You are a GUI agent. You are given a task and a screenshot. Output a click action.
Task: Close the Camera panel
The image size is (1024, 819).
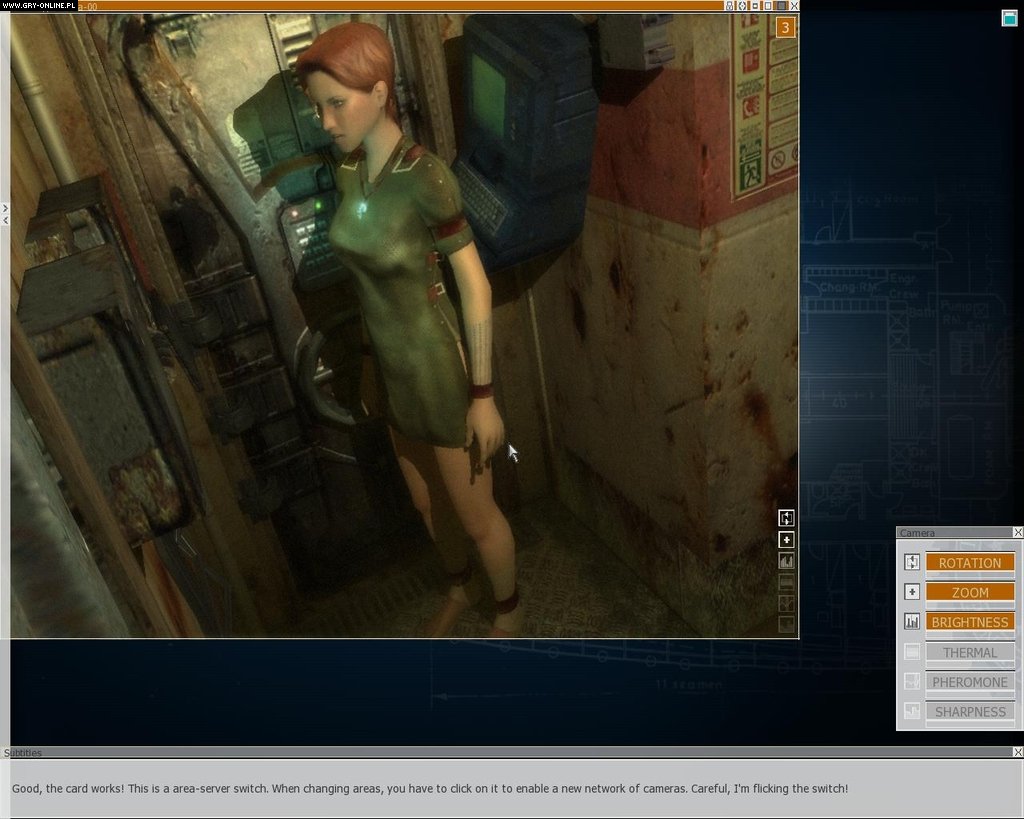tap(1018, 533)
